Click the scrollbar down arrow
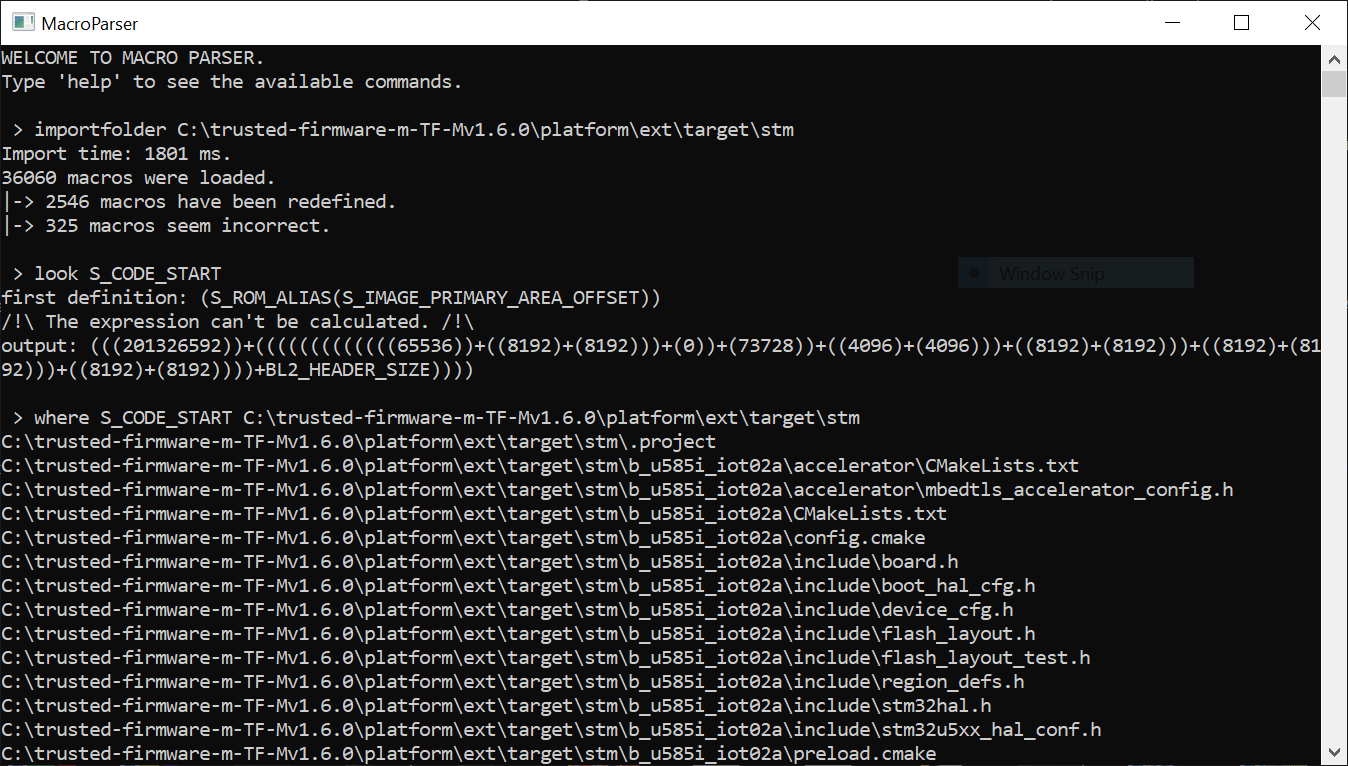 tap(1334, 751)
